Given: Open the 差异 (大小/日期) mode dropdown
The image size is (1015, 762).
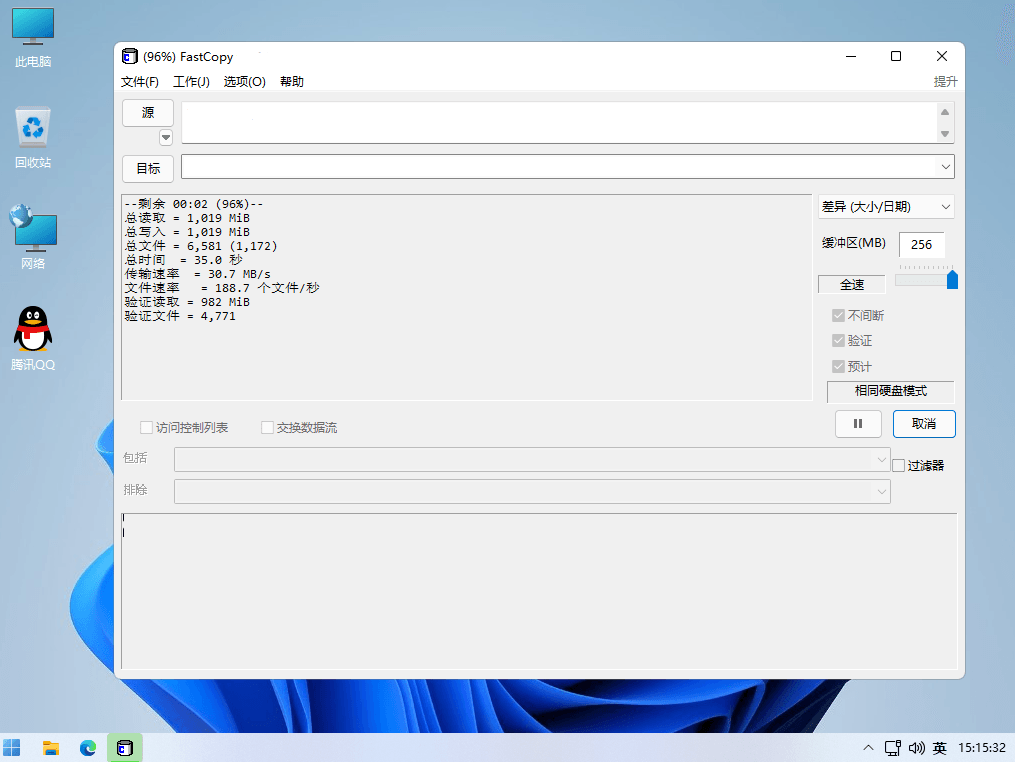Looking at the screenshot, I should (886, 207).
